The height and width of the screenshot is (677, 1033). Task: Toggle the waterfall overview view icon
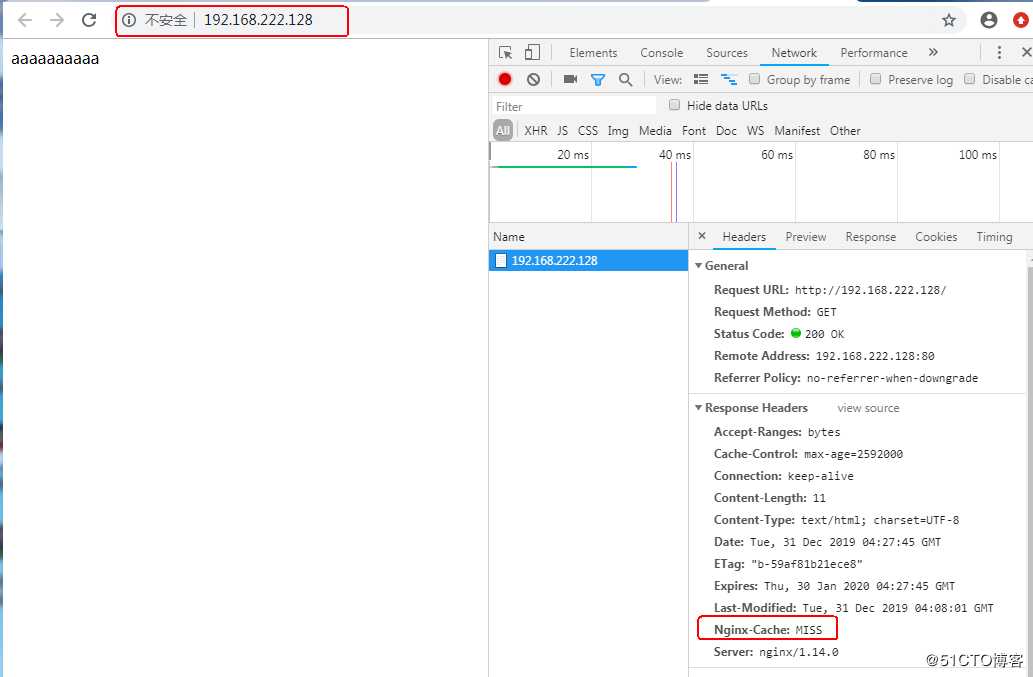729,80
